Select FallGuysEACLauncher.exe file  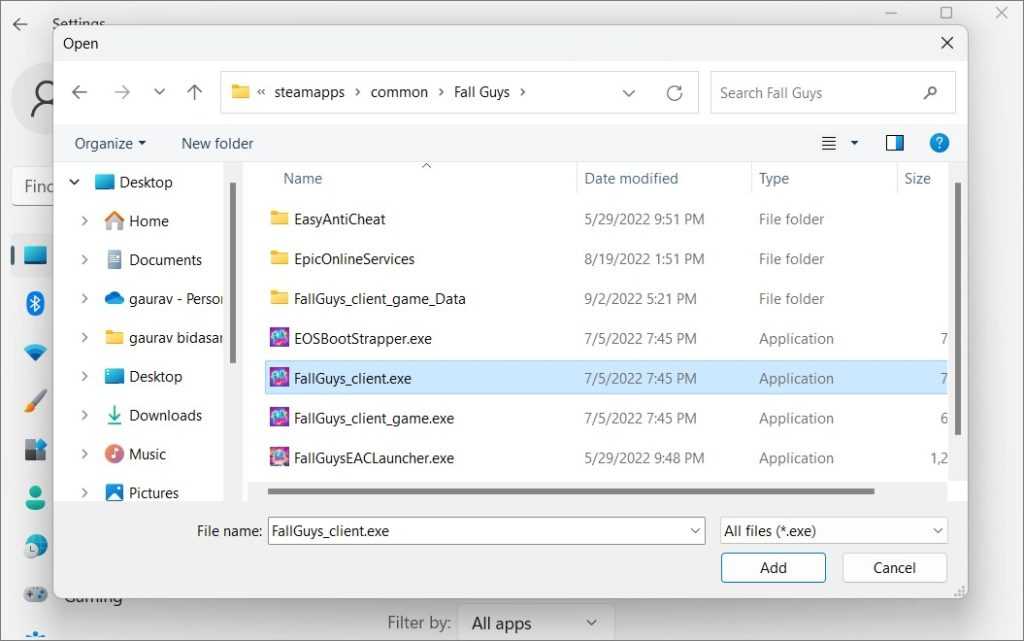[606, 458]
